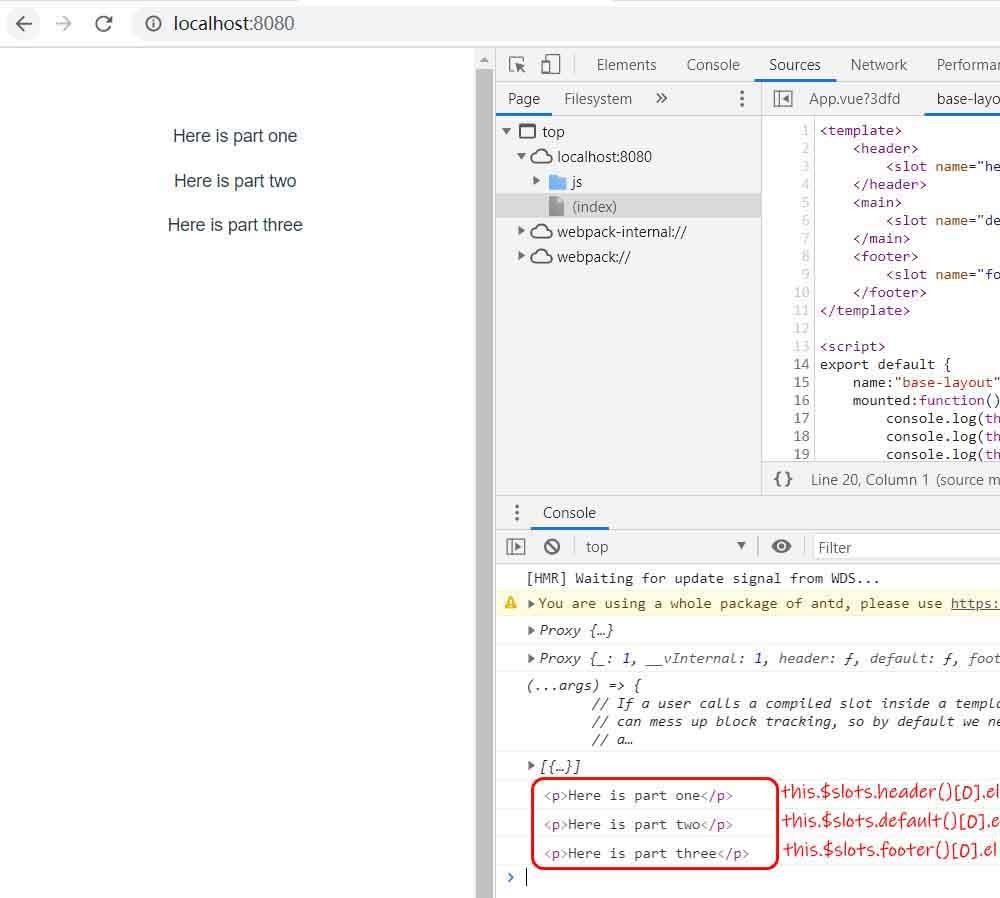Expand the webpack-internal:// tree node
1000x898 pixels.
point(521,231)
